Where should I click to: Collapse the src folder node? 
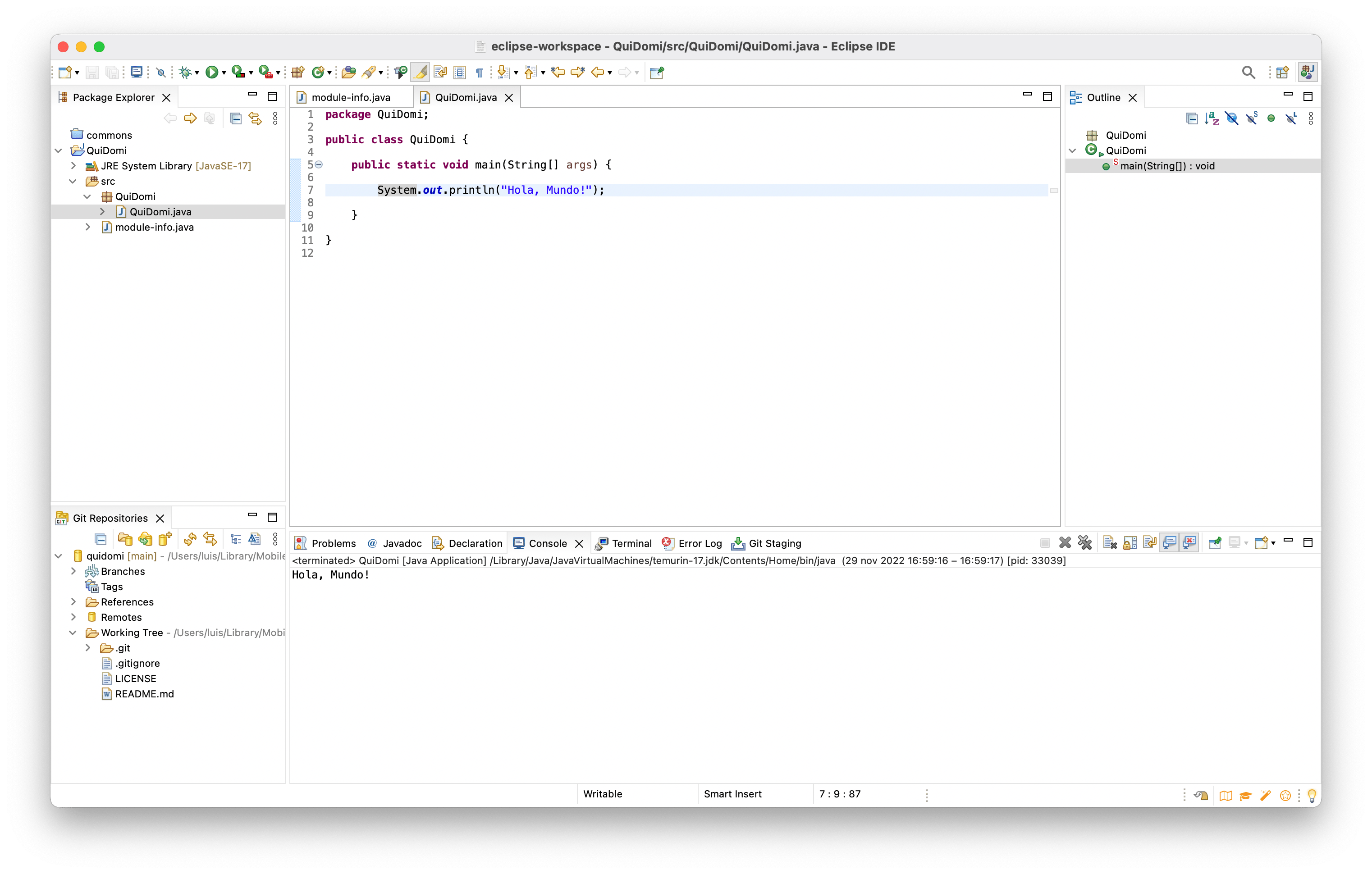pos(73,182)
